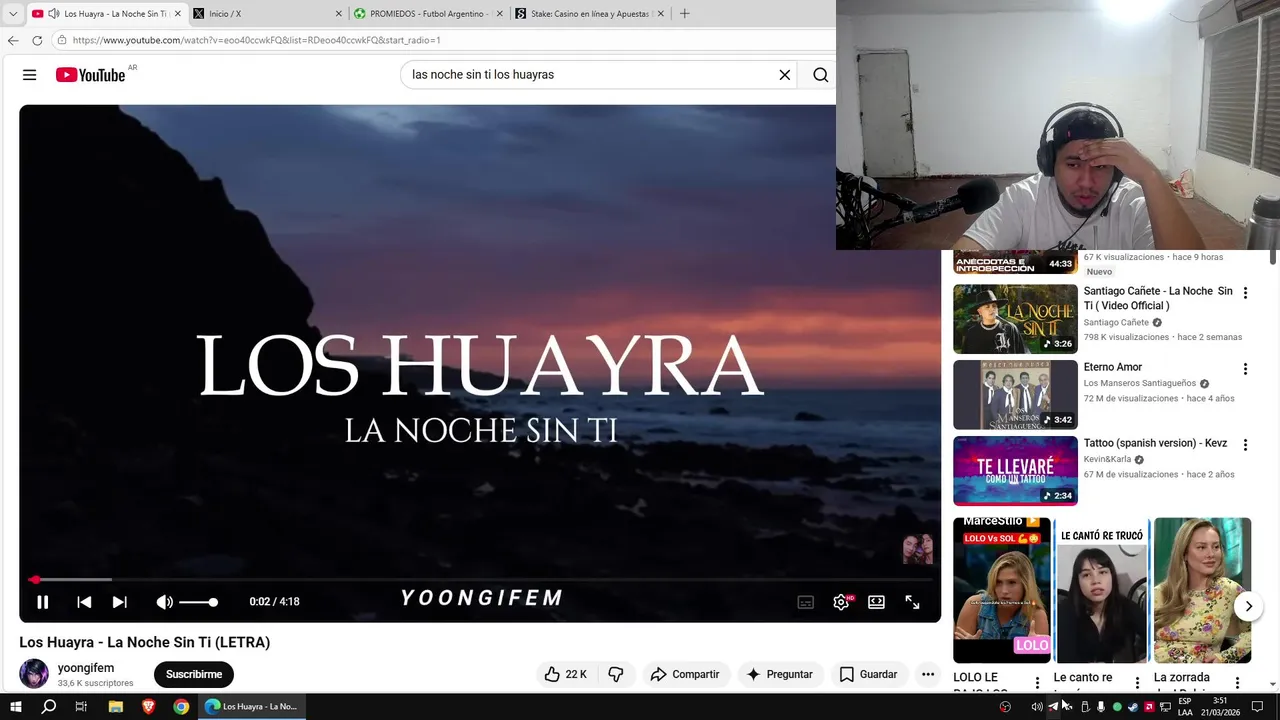1280x720 pixels.
Task: Adjust the volume slider
Action: pyautogui.click(x=198, y=602)
